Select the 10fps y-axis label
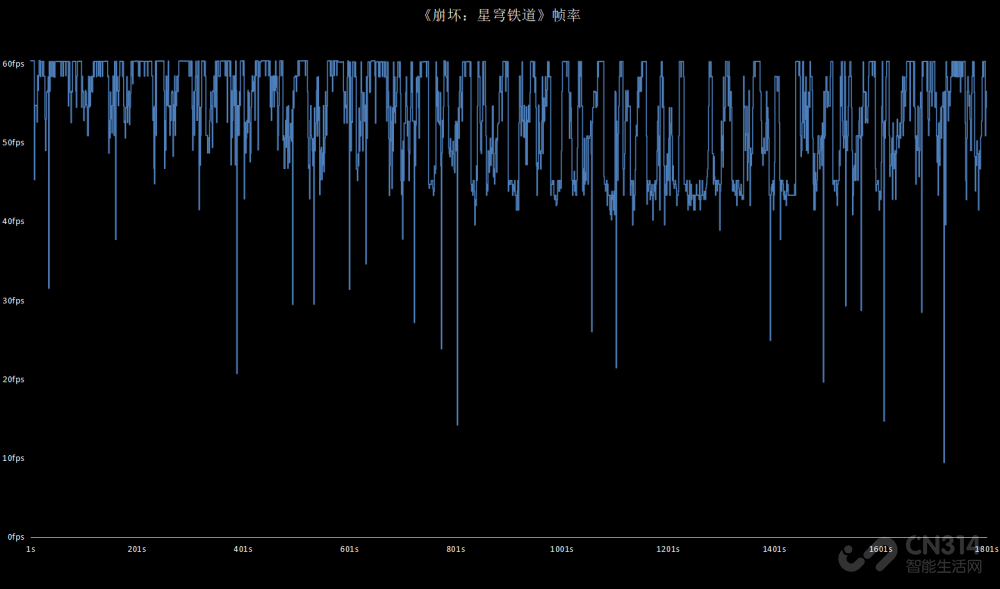This screenshot has width=1000, height=589. 13,458
